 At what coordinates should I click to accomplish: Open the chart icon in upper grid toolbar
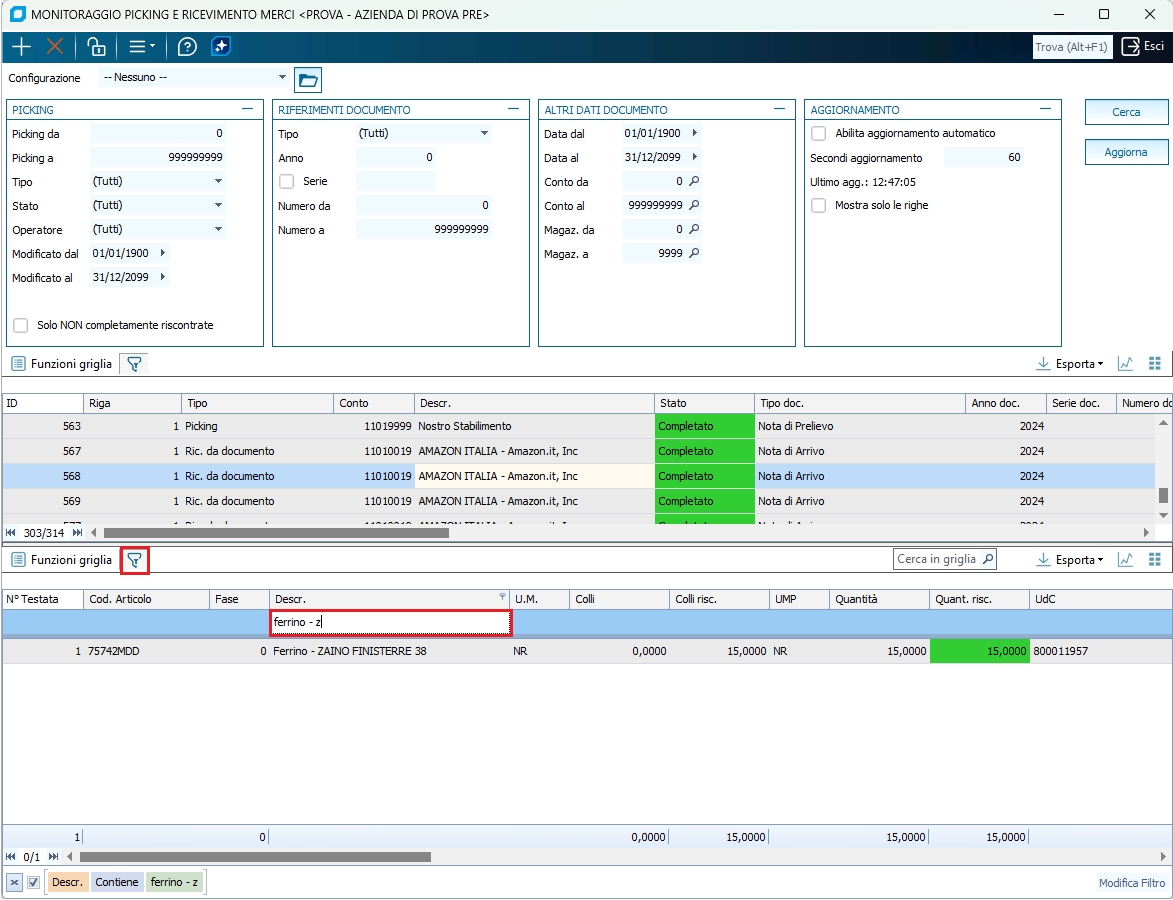coord(1125,364)
